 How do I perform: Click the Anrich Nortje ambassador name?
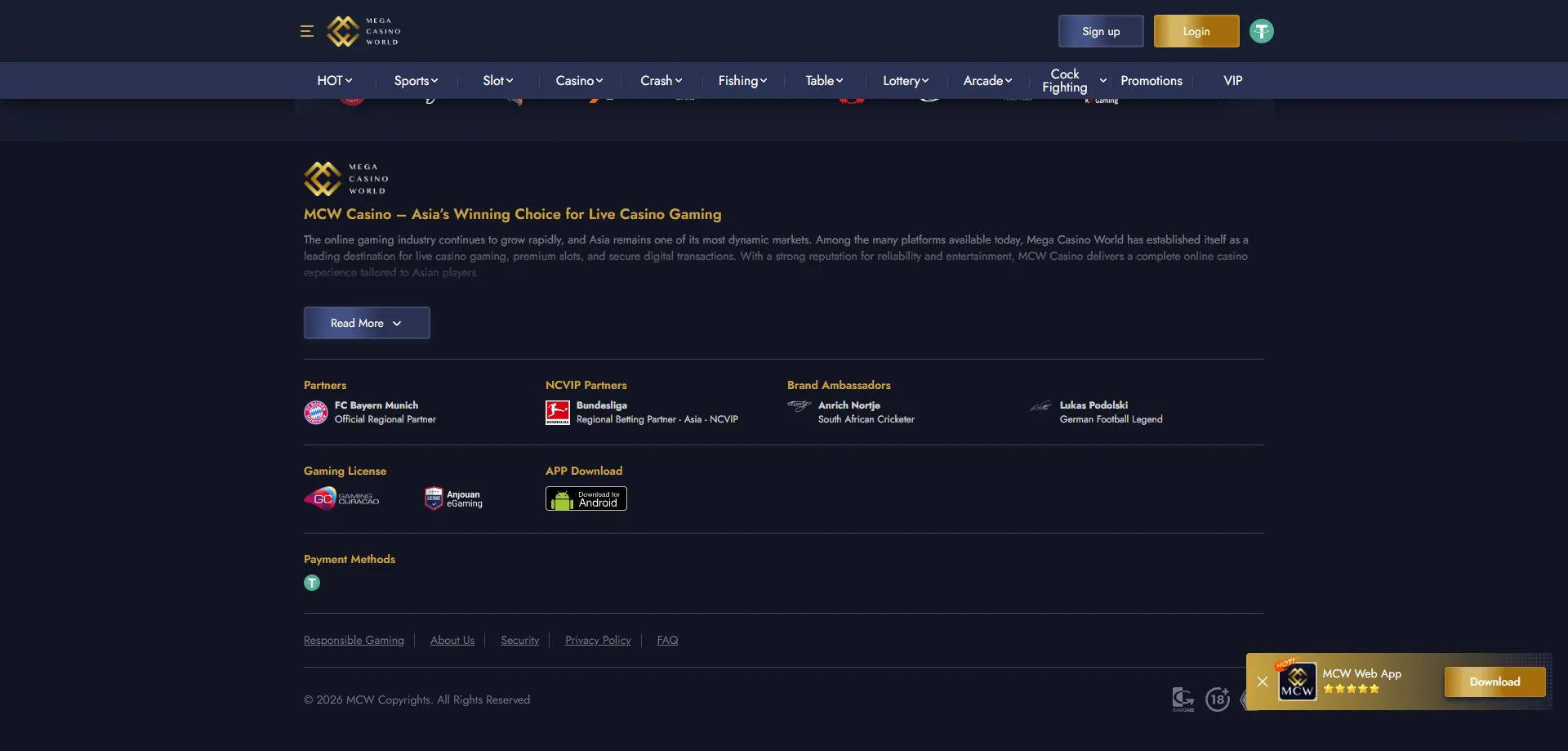[x=849, y=405]
